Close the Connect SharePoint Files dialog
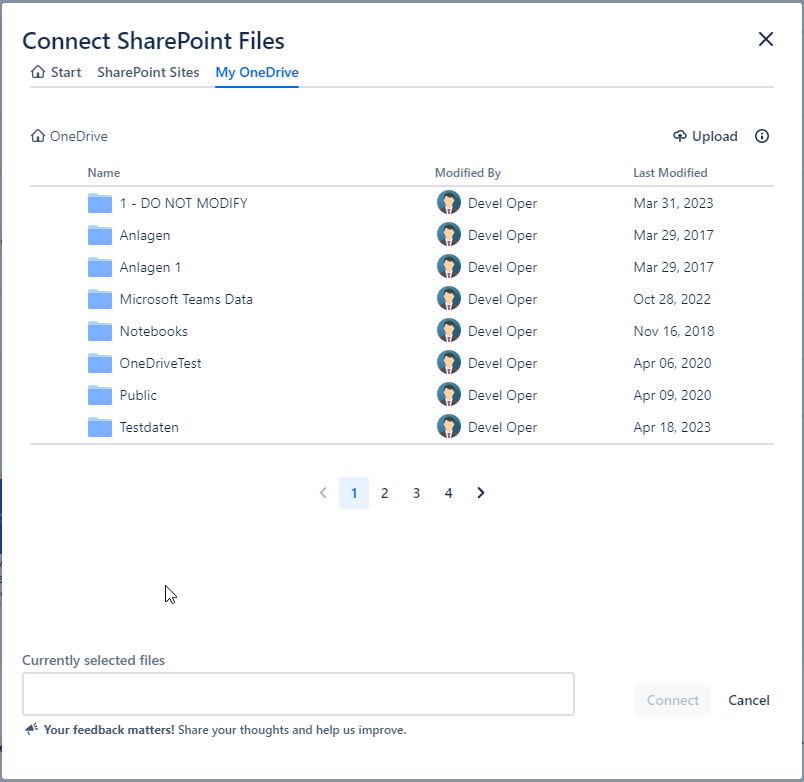Image resolution: width=804 pixels, height=782 pixels. [766, 39]
